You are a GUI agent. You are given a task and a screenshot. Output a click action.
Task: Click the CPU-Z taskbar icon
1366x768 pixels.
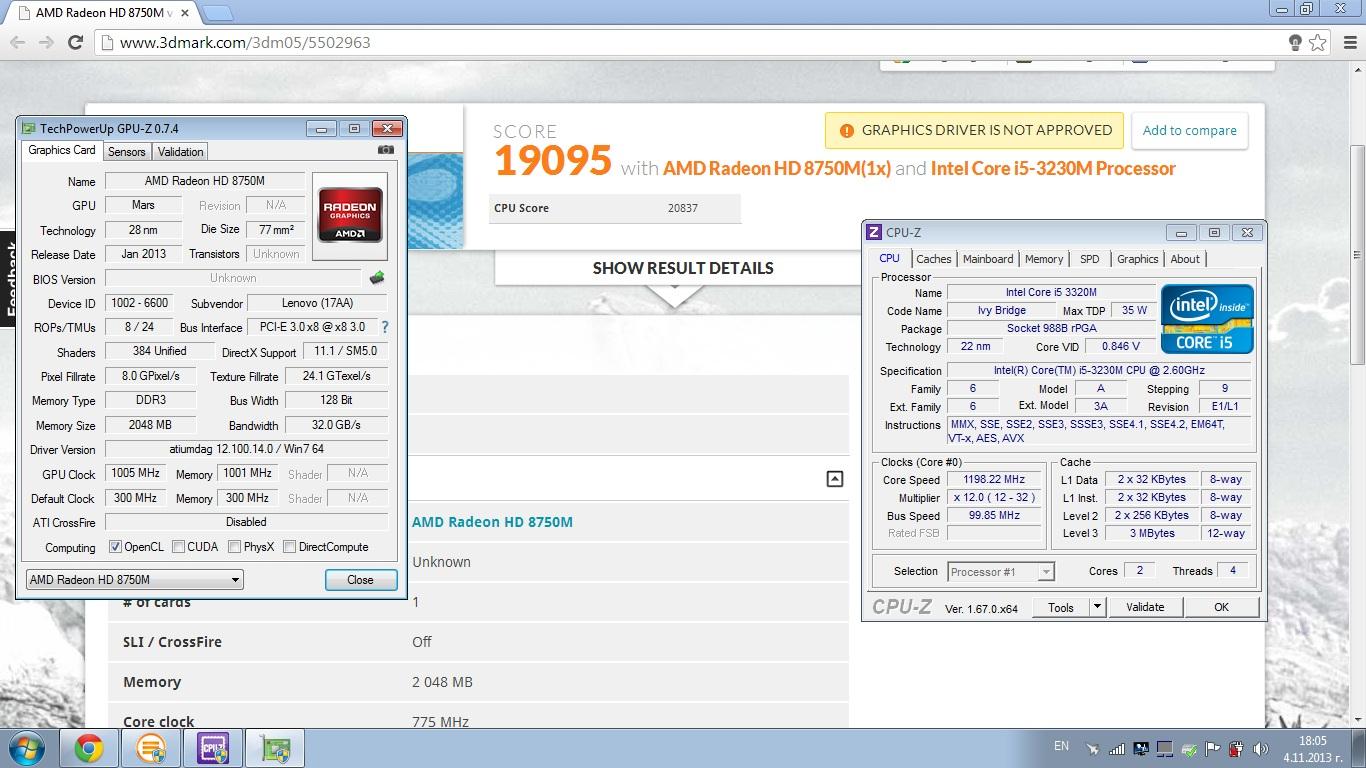point(213,748)
